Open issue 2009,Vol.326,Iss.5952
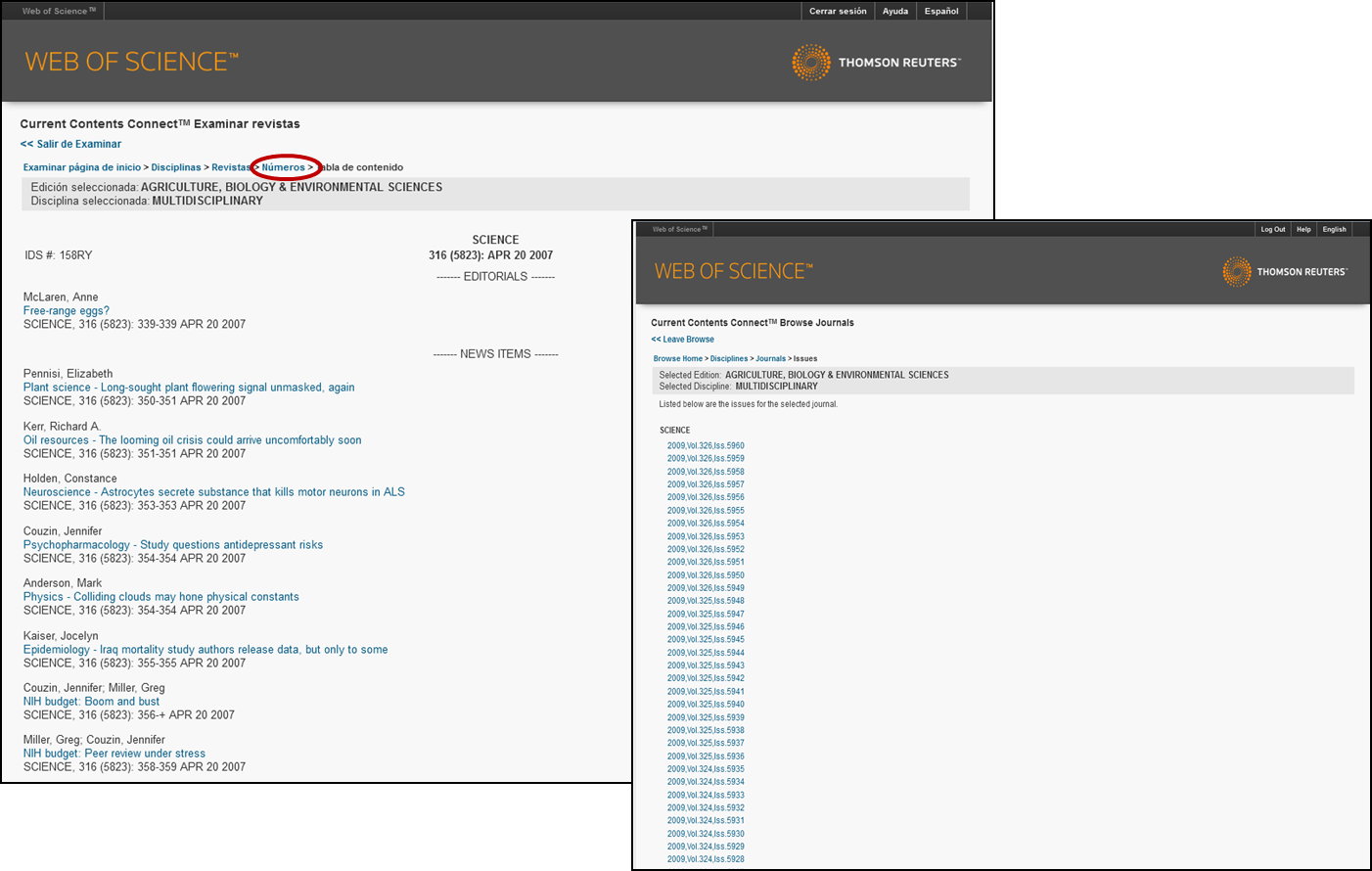1372x871 pixels. [706, 549]
